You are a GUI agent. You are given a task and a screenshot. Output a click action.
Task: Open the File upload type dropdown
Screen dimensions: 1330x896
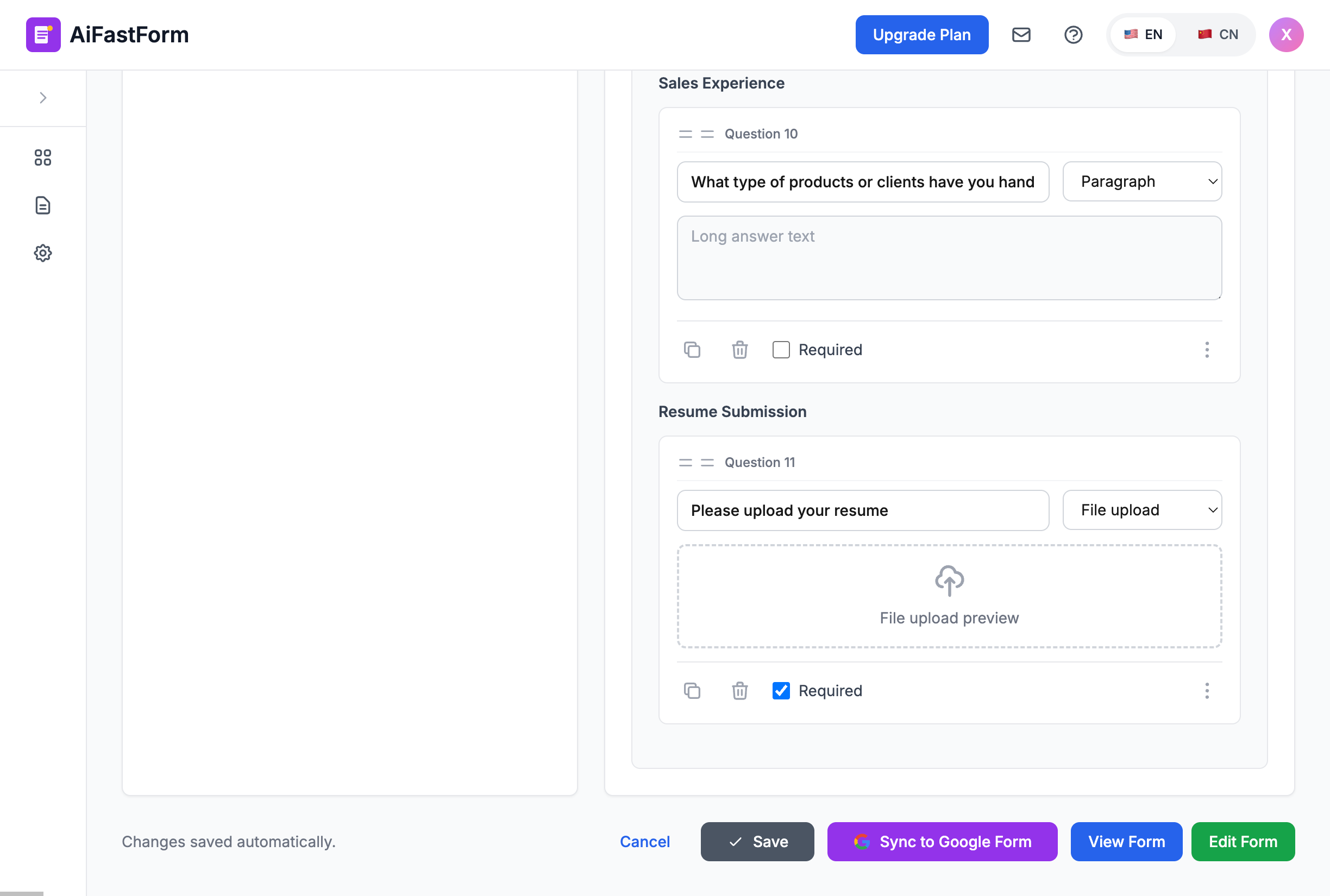[1141, 510]
